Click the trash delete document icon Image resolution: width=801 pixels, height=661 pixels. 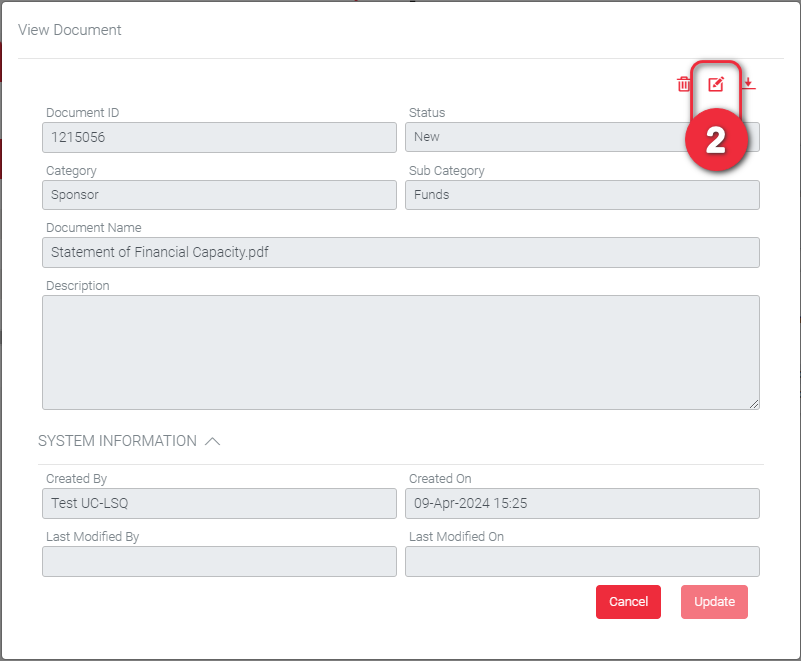[x=684, y=85]
